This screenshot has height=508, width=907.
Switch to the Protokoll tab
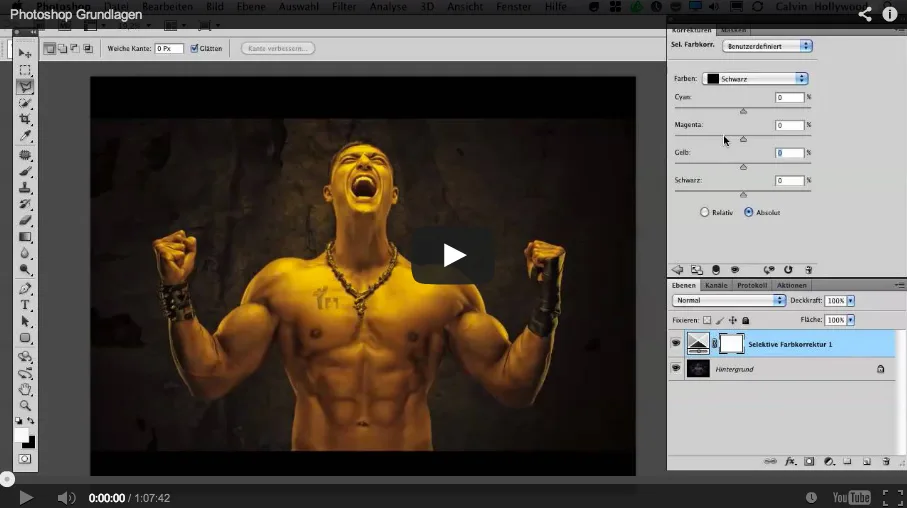[752, 285]
